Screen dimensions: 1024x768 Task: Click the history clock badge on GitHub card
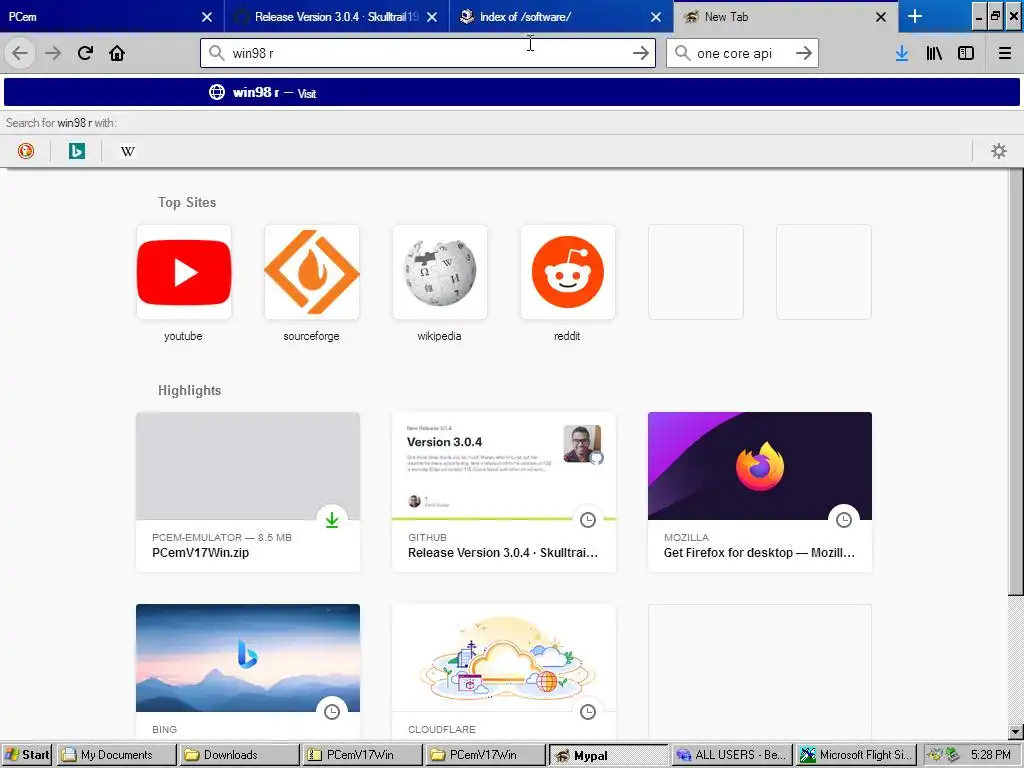tap(588, 520)
